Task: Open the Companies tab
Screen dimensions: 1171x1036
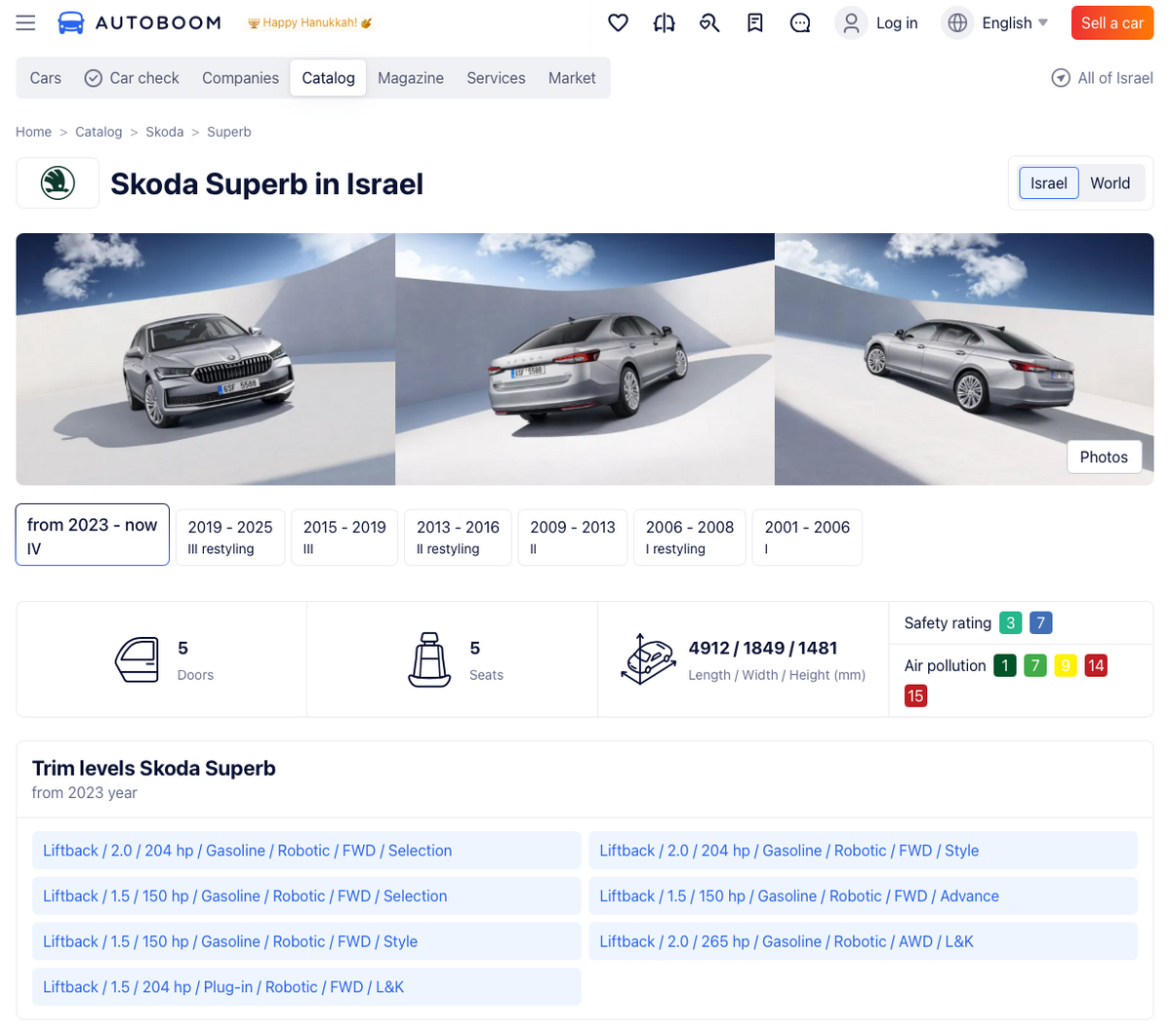Action: pyautogui.click(x=240, y=78)
